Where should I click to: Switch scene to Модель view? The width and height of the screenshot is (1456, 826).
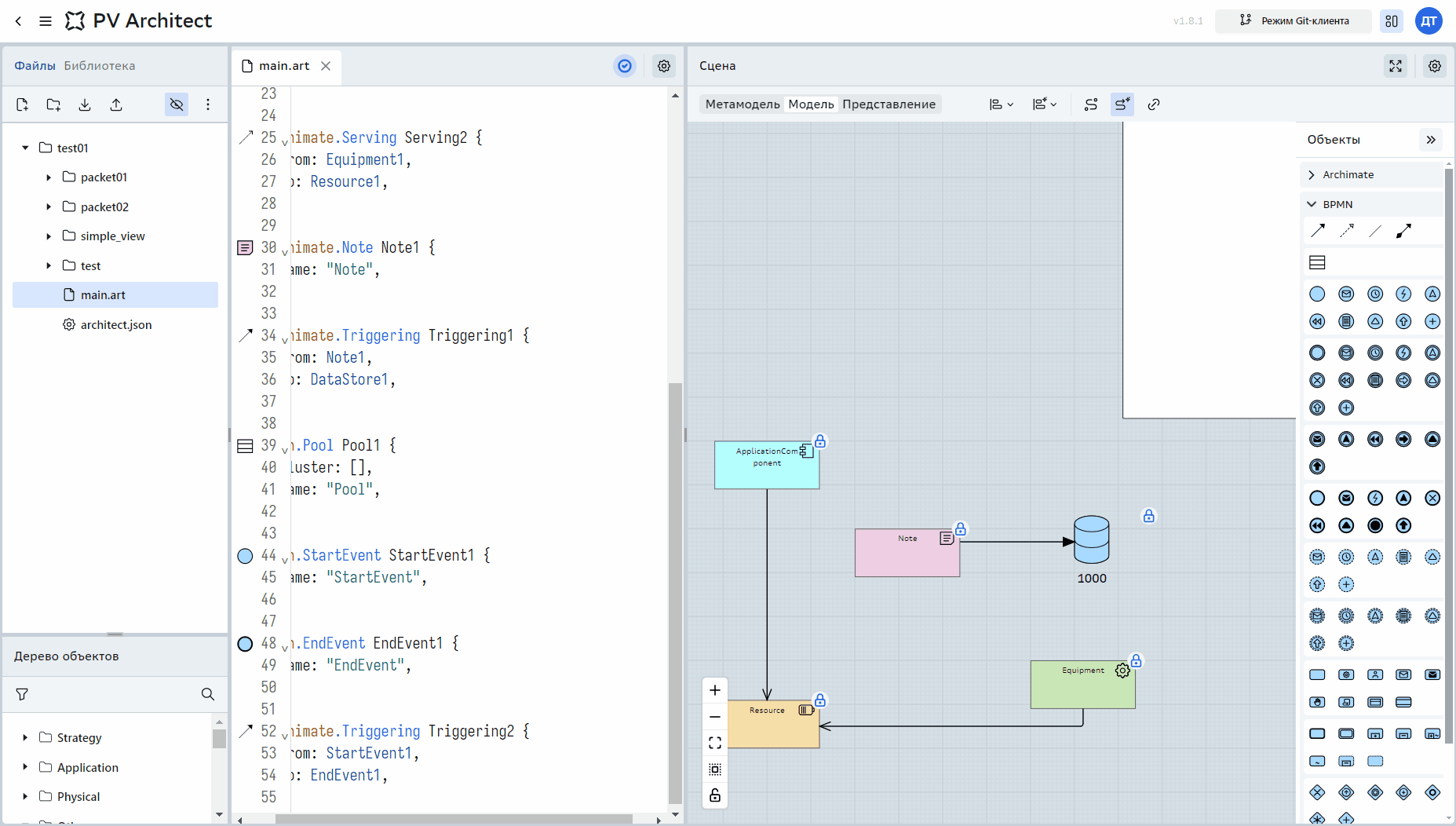coord(811,104)
